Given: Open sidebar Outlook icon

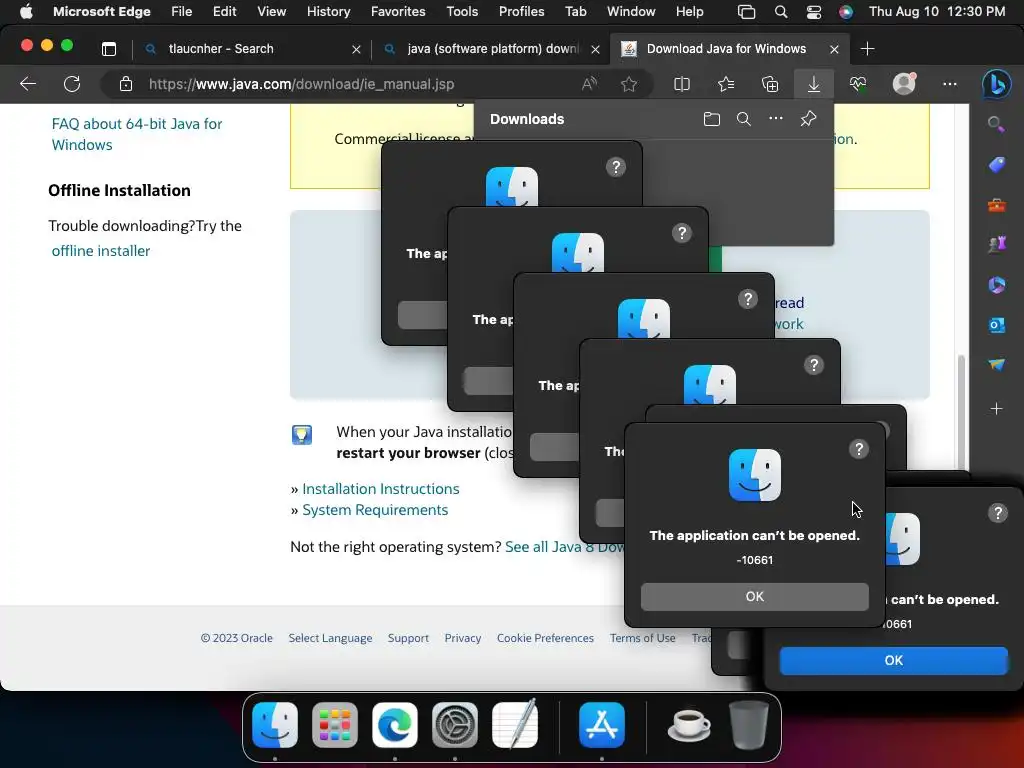Looking at the screenshot, I should pos(997,325).
